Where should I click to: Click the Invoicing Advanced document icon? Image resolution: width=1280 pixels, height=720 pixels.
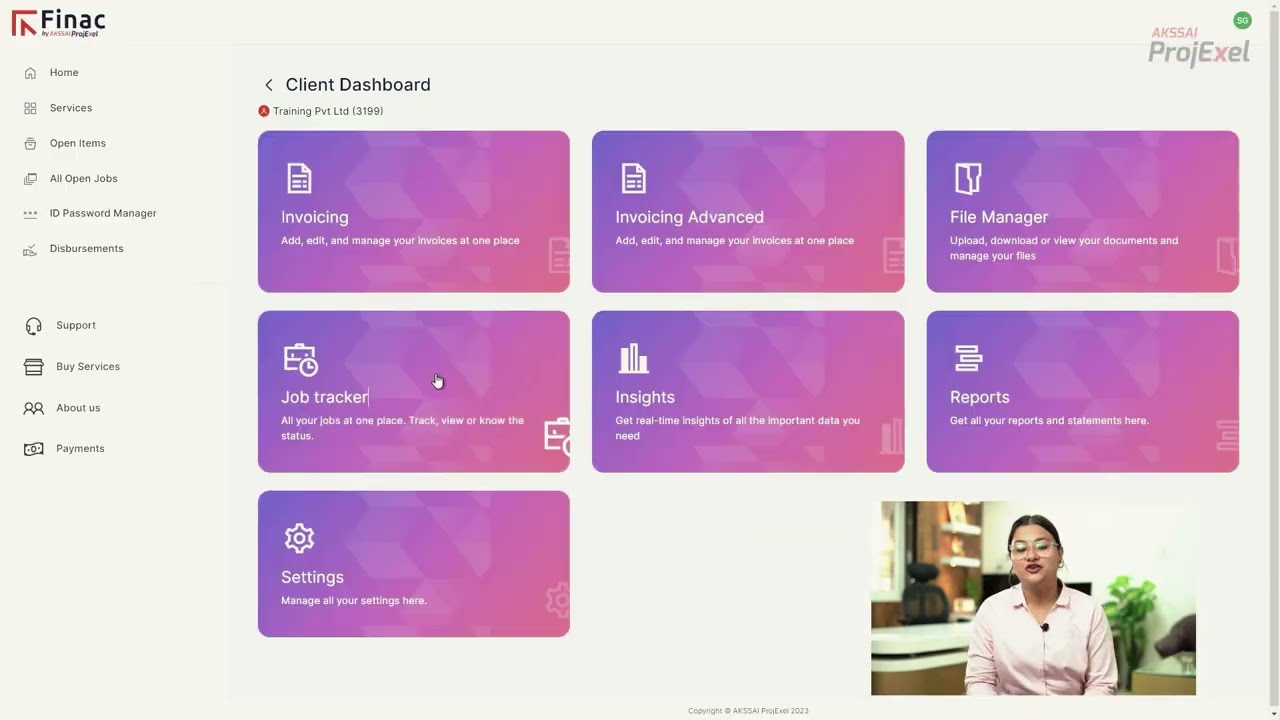[633, 178]
